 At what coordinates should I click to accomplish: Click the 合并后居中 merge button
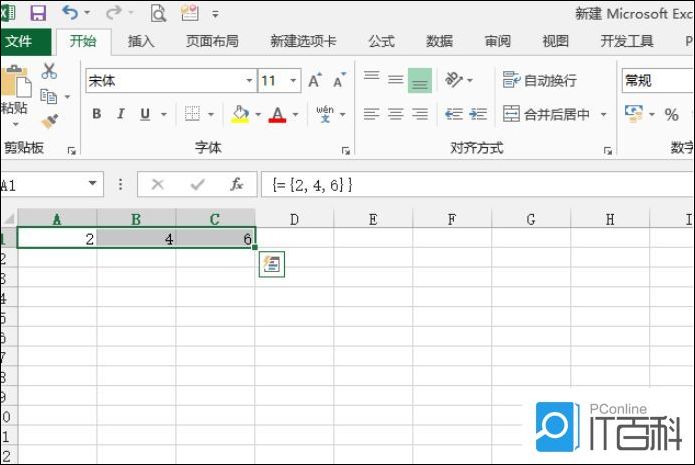(547, 114)
